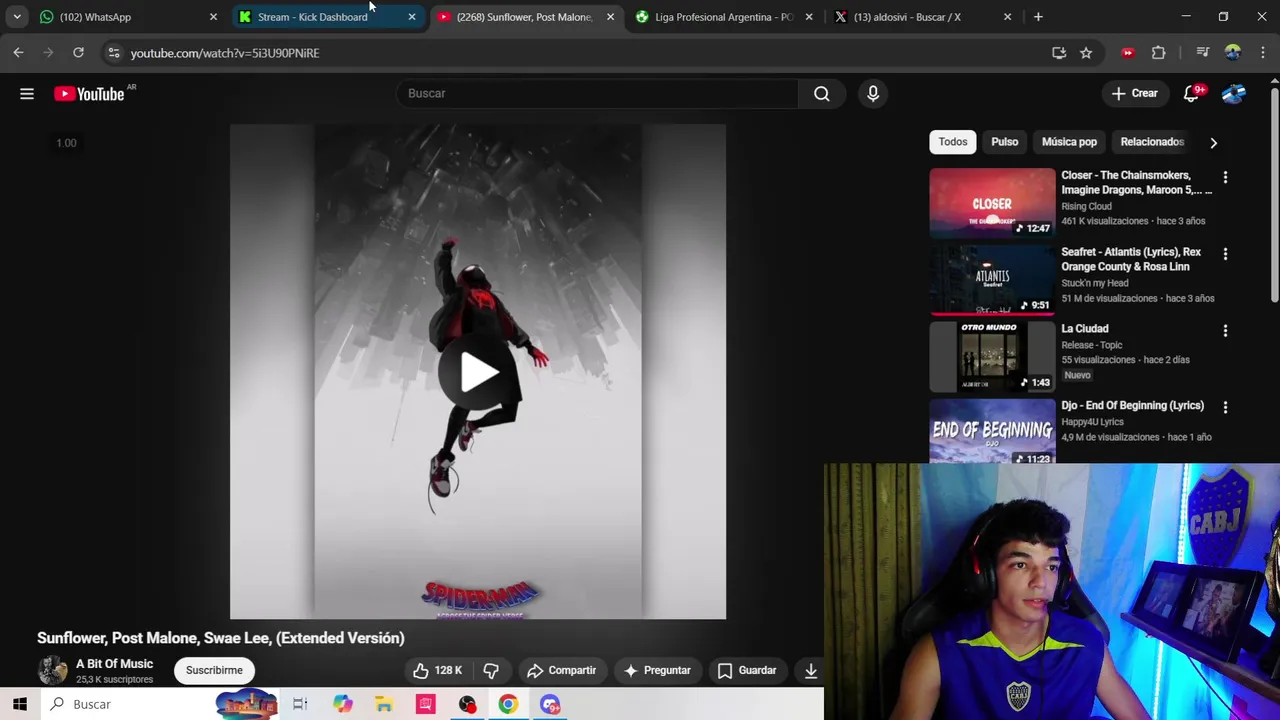Close the Kick Dashboard tab
The height and width of the screenshot is (720, 1280).
(x=411, y=17)
